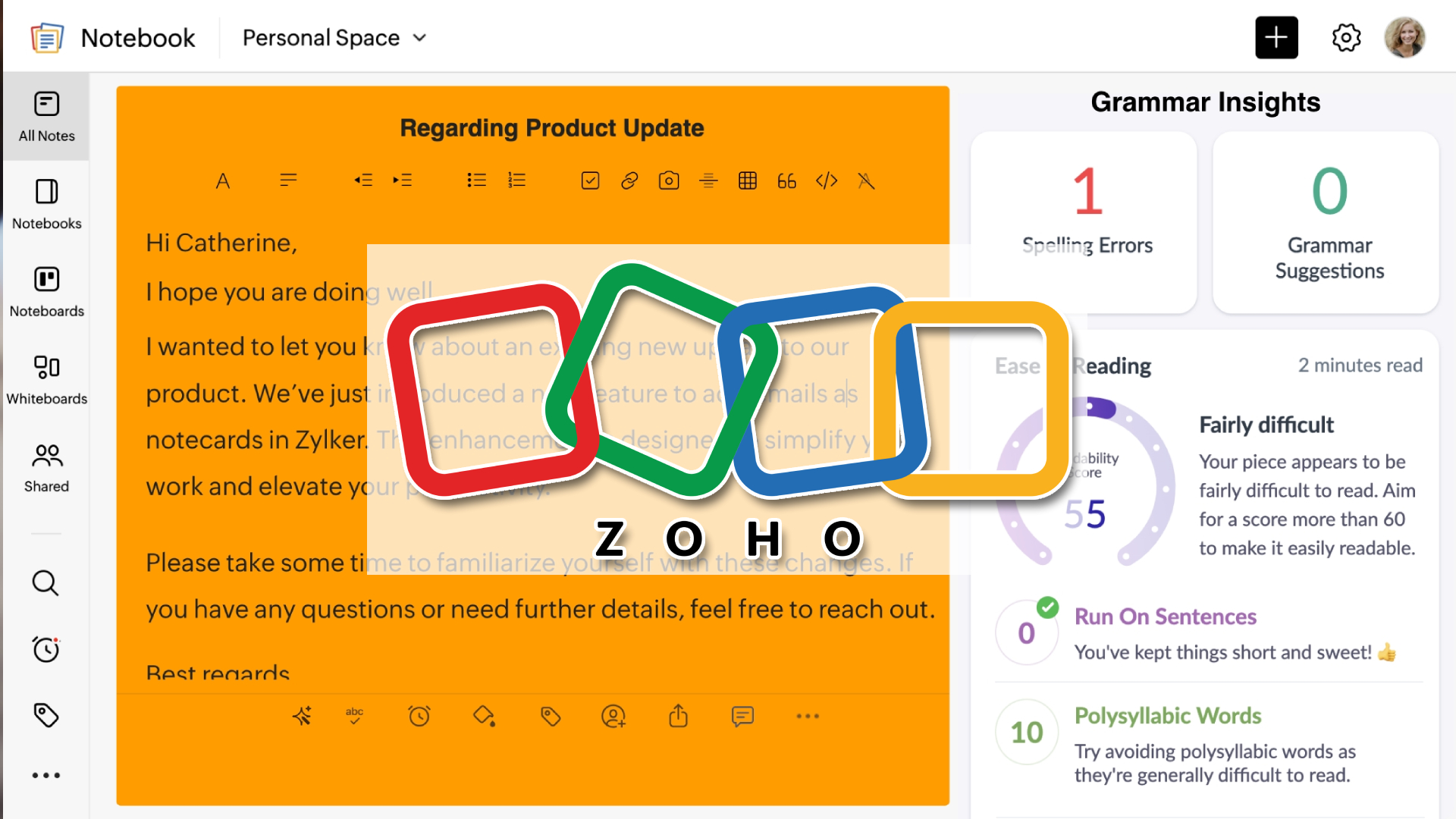This screenshot has width=1456, height=819.
Task: Insert a bulleted list
Action: click(x=476, y=180)
